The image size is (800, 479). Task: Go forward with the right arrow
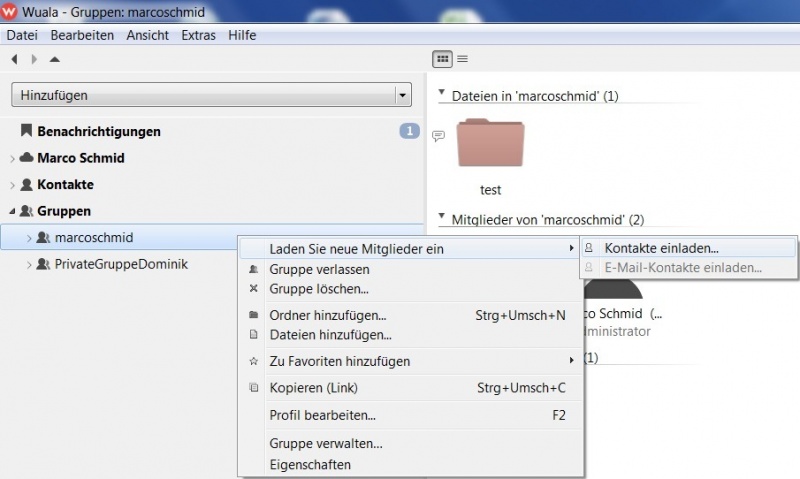(x=34, y=59)
